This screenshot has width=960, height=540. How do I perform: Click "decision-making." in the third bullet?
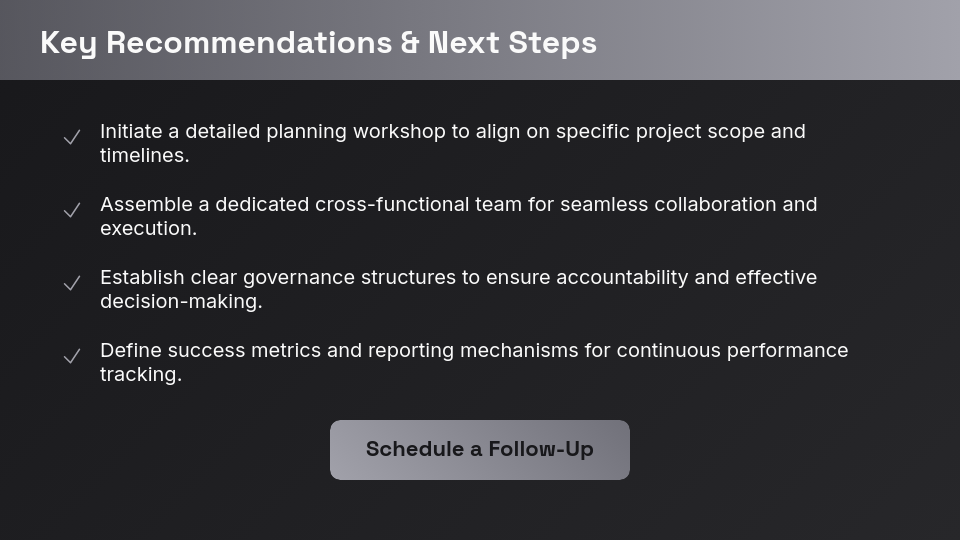pyautogui.click(x=181, y=302)
